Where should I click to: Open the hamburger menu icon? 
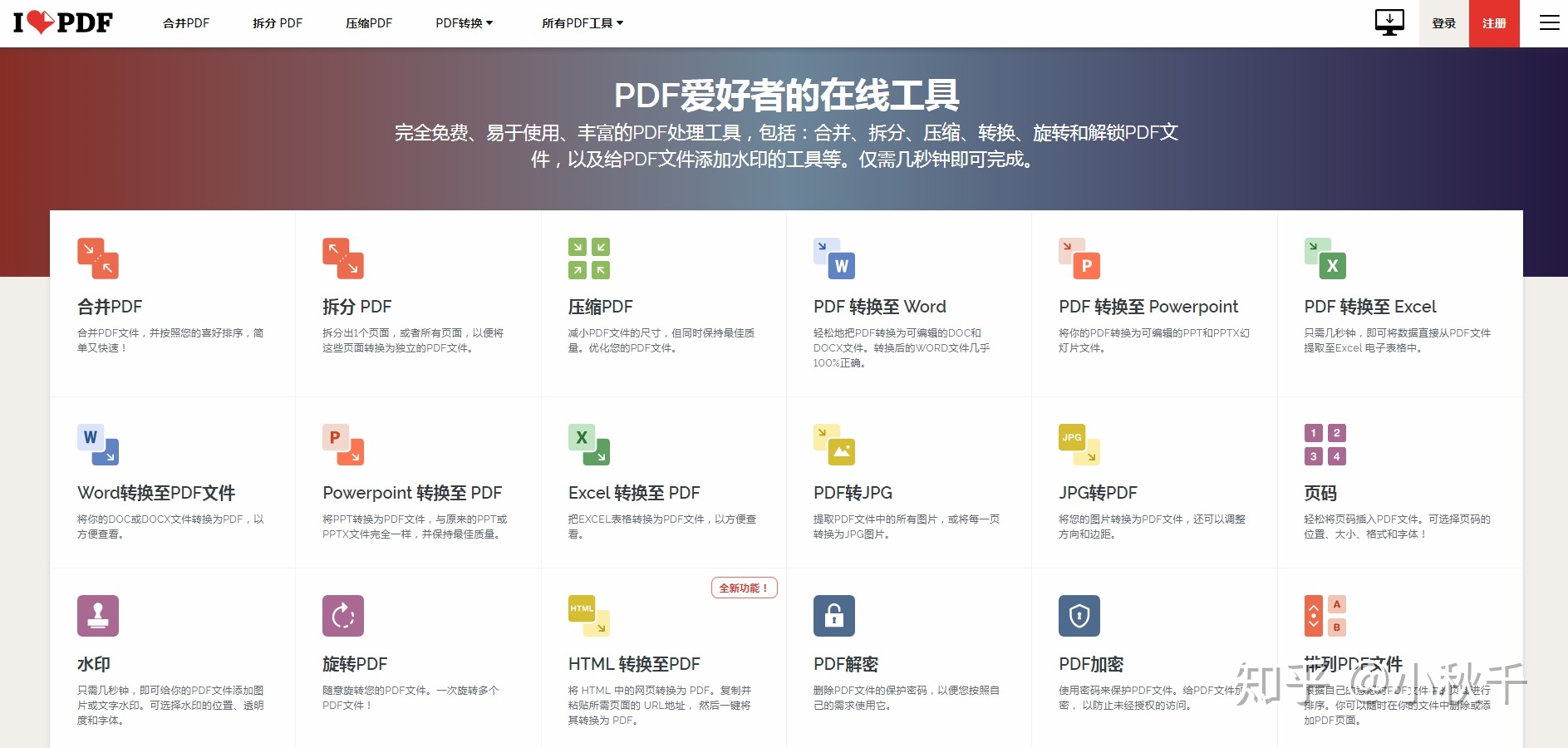pyautogui.click(x=1549, y=23)
